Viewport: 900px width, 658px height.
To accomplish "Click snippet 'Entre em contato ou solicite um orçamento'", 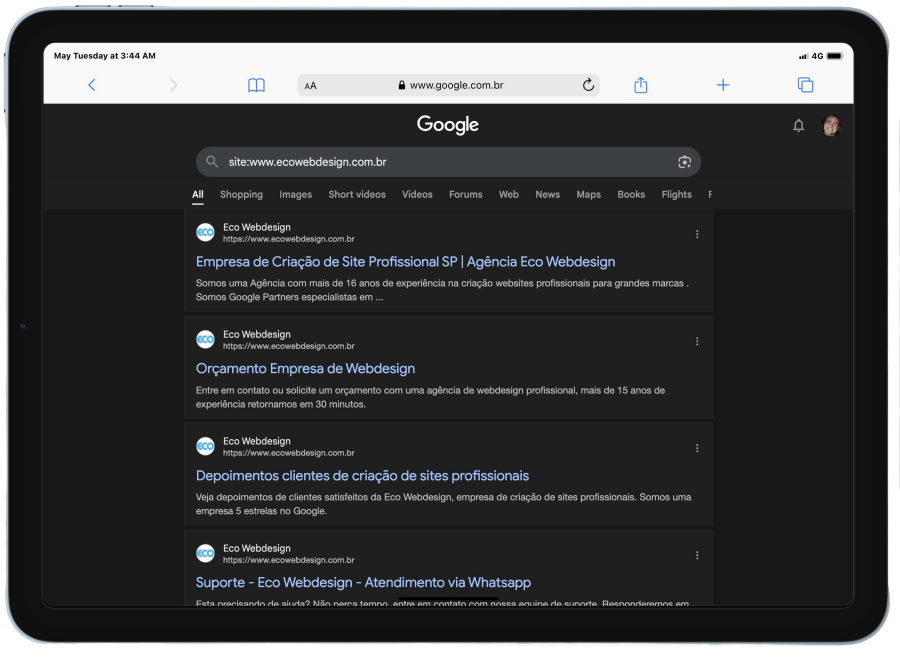I will click(430, 397).
